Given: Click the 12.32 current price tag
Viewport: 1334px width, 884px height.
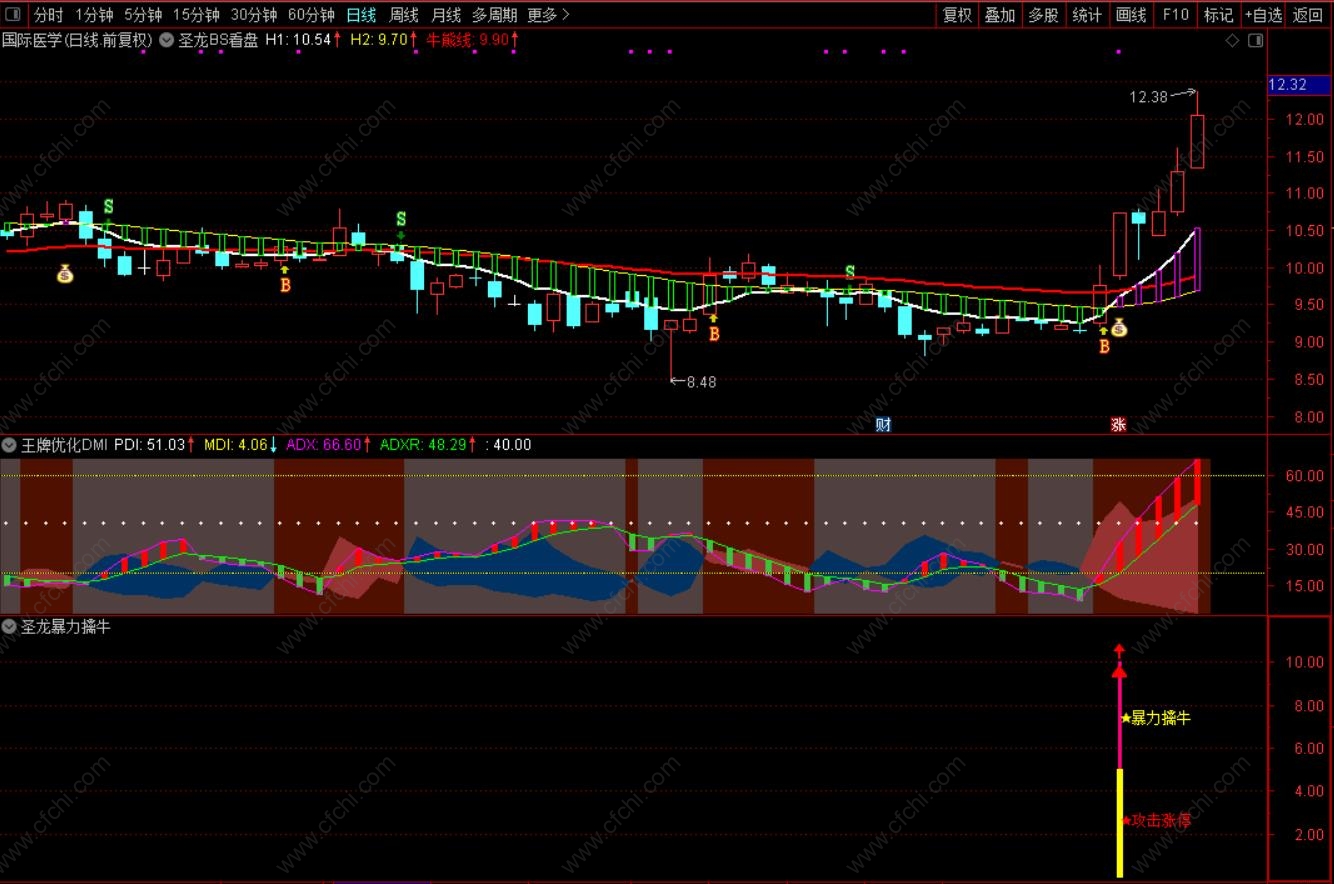Looking at the screenshot, I should pos(1299,85).
